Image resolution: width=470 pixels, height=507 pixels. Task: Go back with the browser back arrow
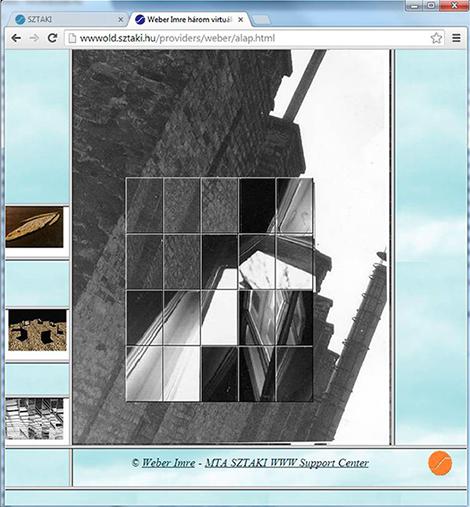(16, 38)
